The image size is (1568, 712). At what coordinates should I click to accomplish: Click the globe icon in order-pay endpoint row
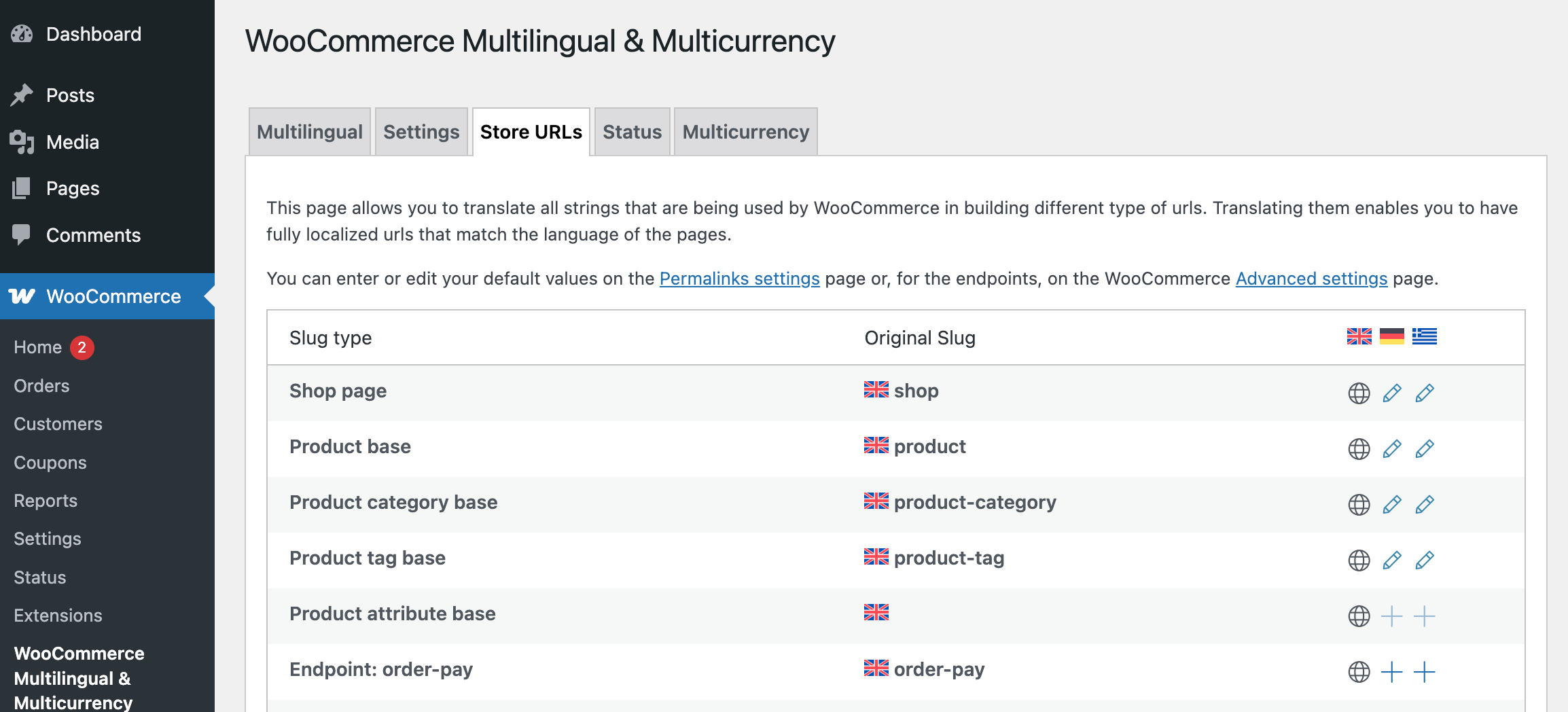pyautogui.click(x=1359, y=672)
